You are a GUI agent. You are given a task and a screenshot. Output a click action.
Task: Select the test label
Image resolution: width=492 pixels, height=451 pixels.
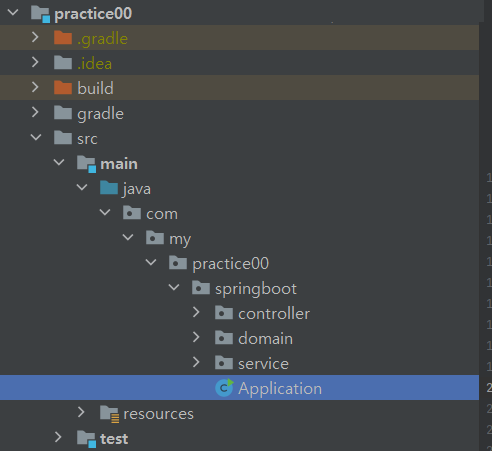(x=114, y=439)
